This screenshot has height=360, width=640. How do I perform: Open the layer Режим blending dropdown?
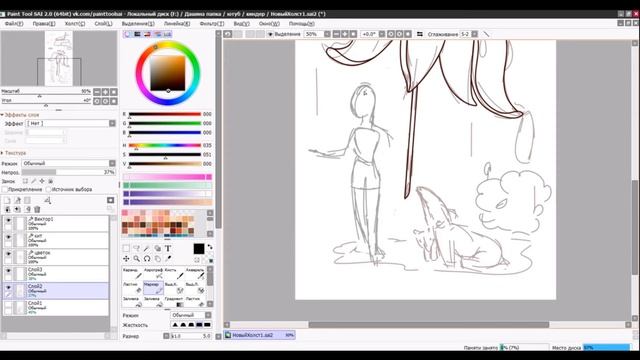[x=69, y=163]
